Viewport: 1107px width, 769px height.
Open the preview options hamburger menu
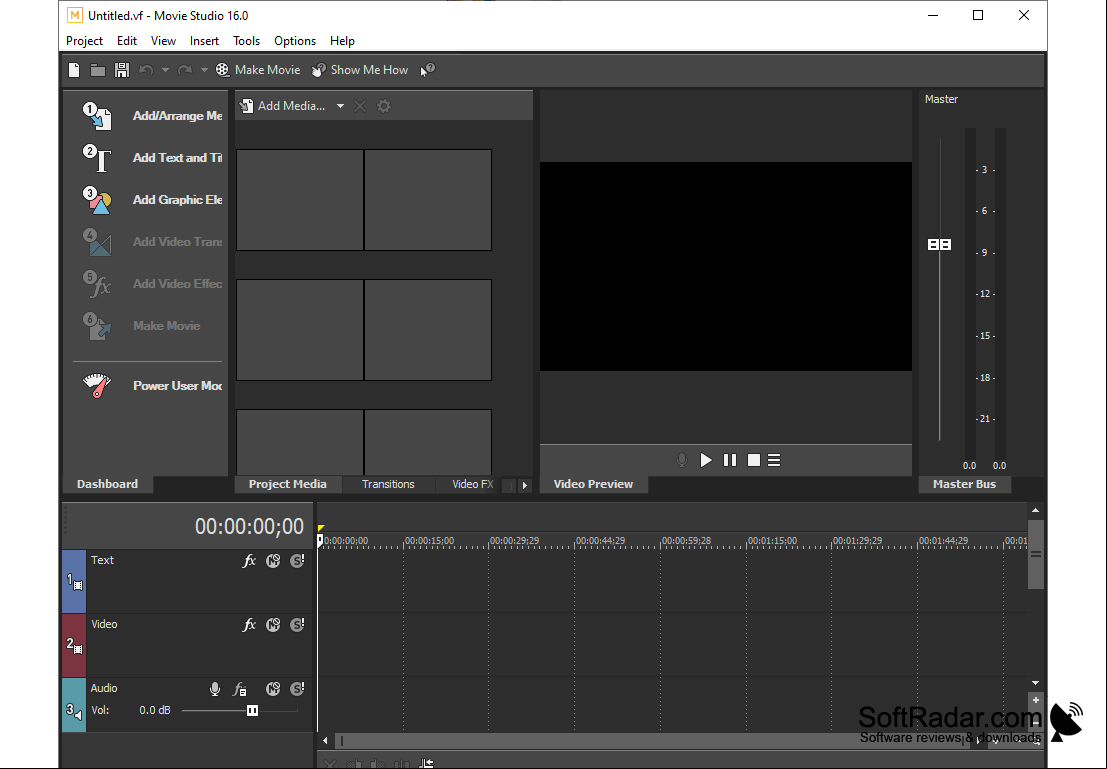click(x=774, y=460)
